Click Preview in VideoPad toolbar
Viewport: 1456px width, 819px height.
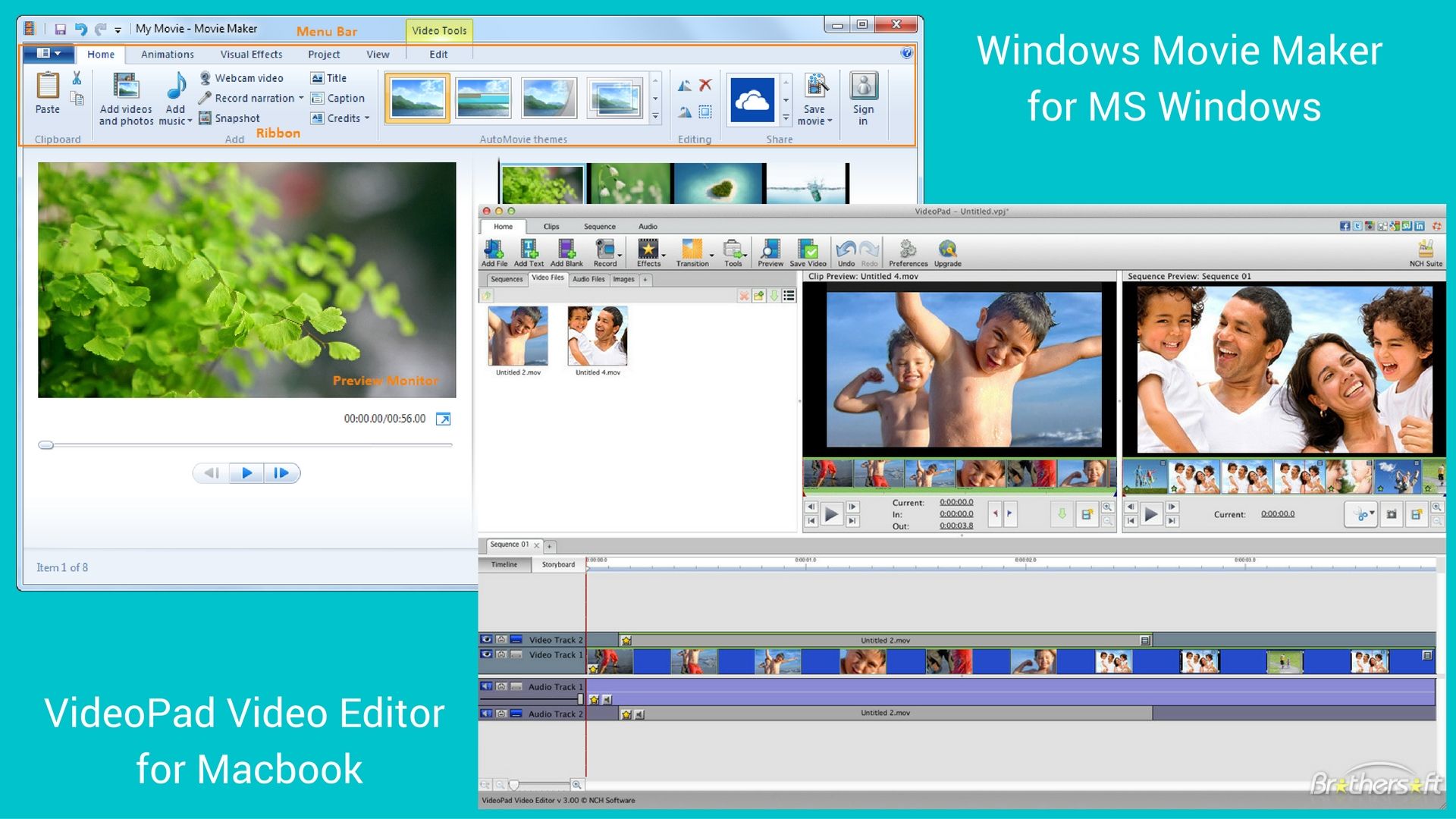click(770, 253)
